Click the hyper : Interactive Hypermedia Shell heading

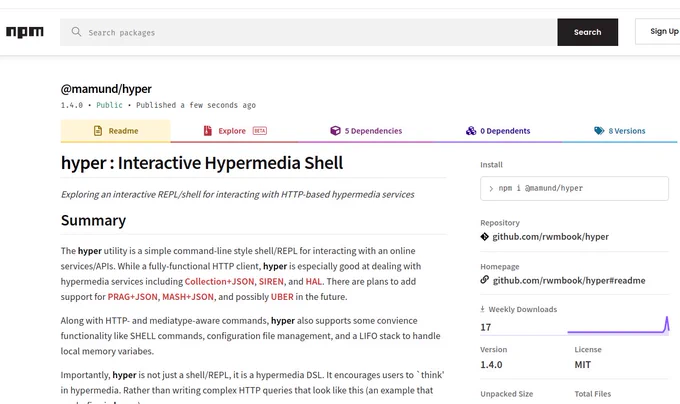[202, 163]
